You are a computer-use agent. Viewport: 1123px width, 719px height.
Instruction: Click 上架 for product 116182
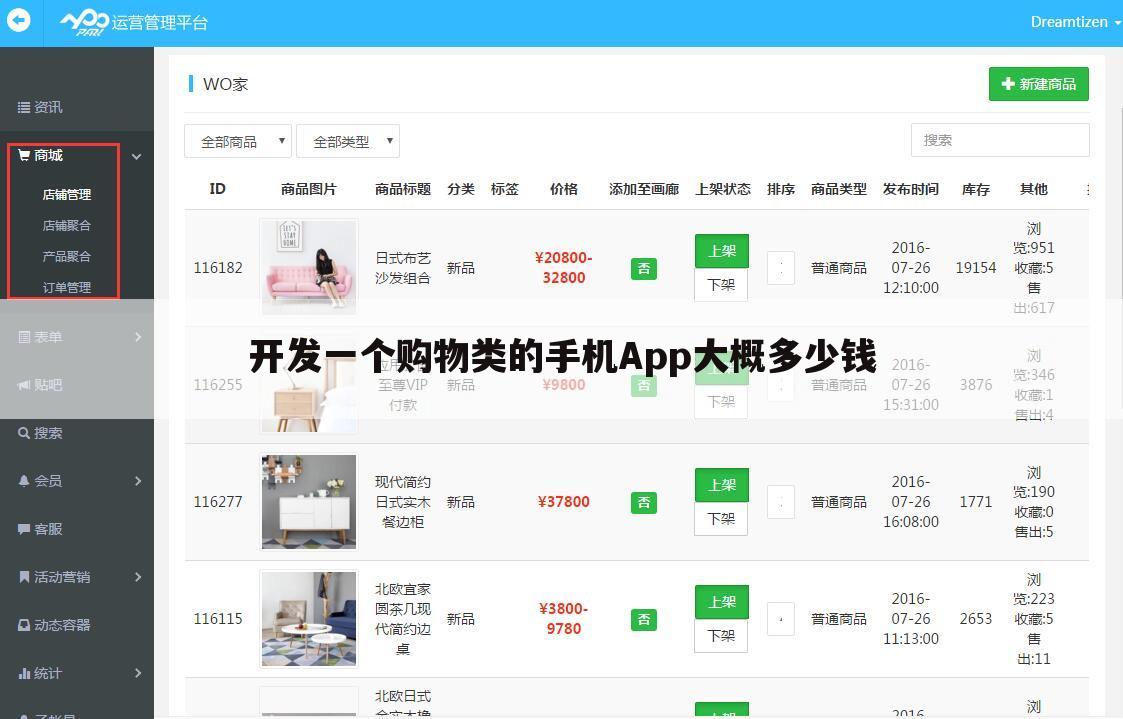click(721, 251)
